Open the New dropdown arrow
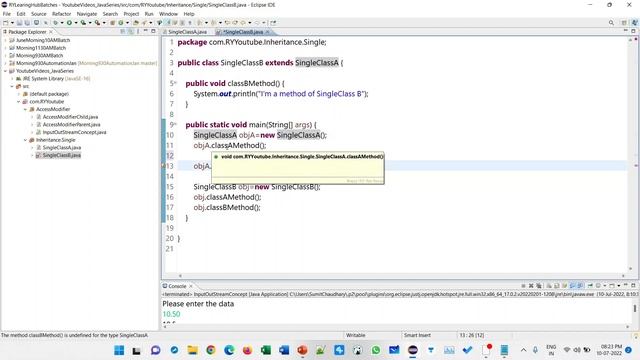 [12, 23]
